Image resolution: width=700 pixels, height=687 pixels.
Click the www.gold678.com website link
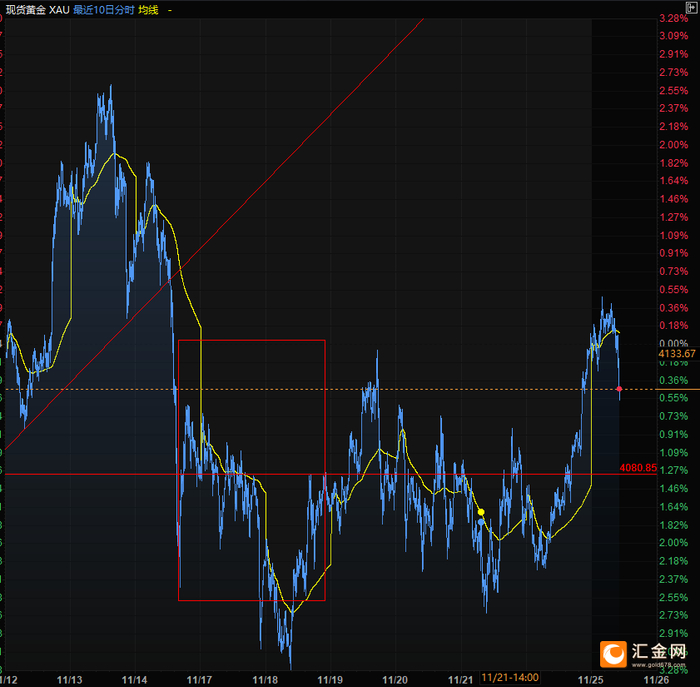658,665
